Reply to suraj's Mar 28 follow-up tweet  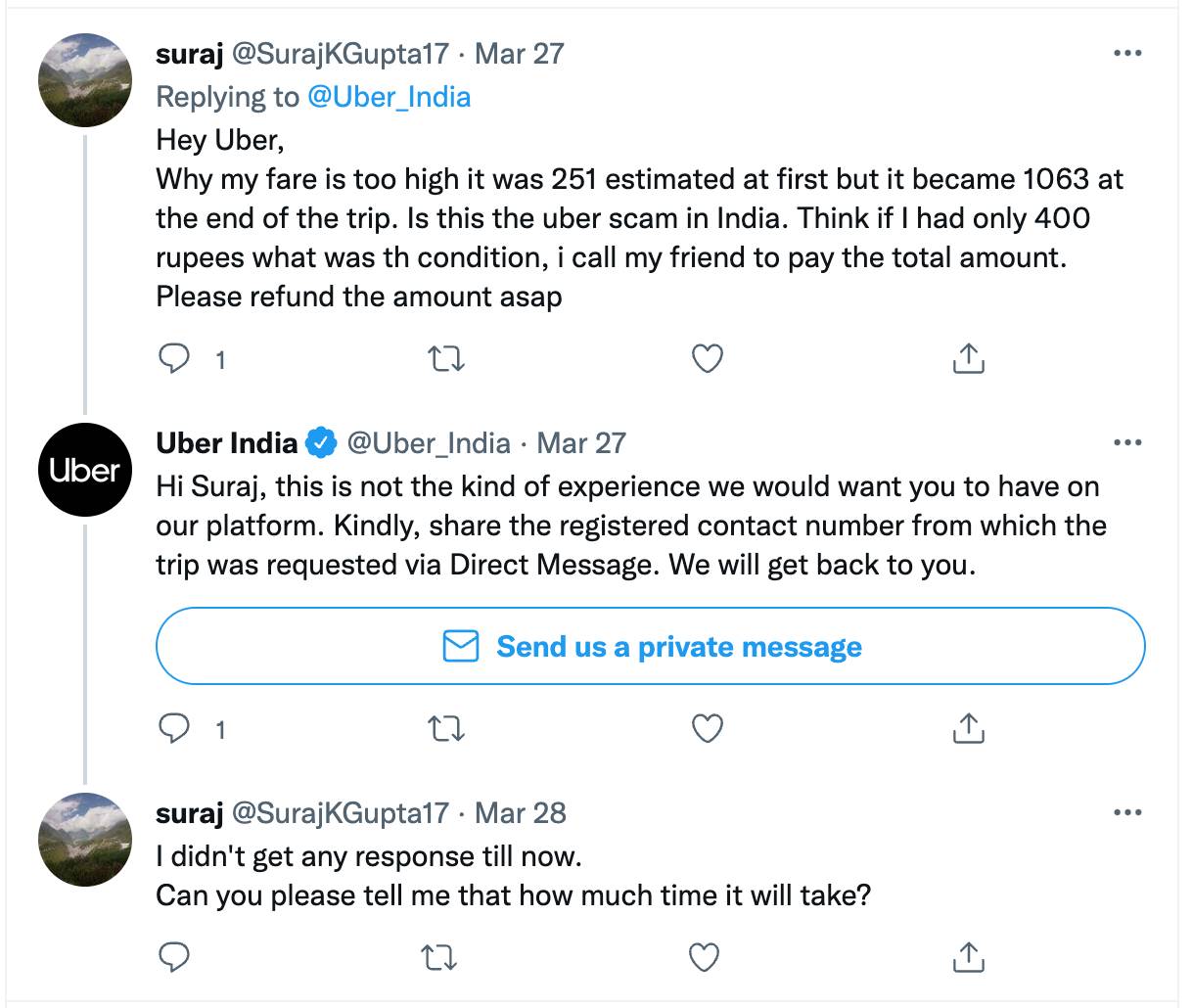(174, 956)
